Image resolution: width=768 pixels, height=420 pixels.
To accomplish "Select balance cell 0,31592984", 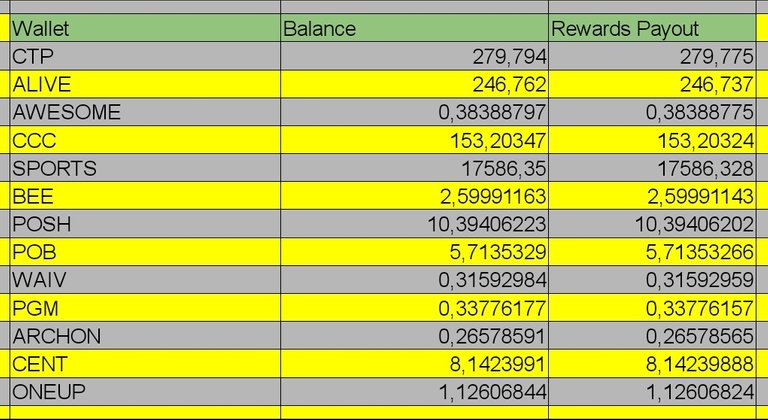I will [x=414, y=280].
